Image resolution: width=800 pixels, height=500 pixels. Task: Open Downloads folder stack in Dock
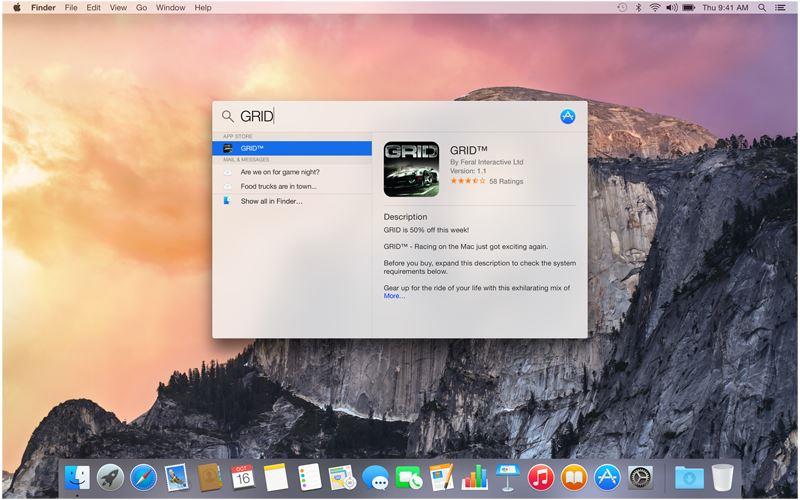point(689,479)
